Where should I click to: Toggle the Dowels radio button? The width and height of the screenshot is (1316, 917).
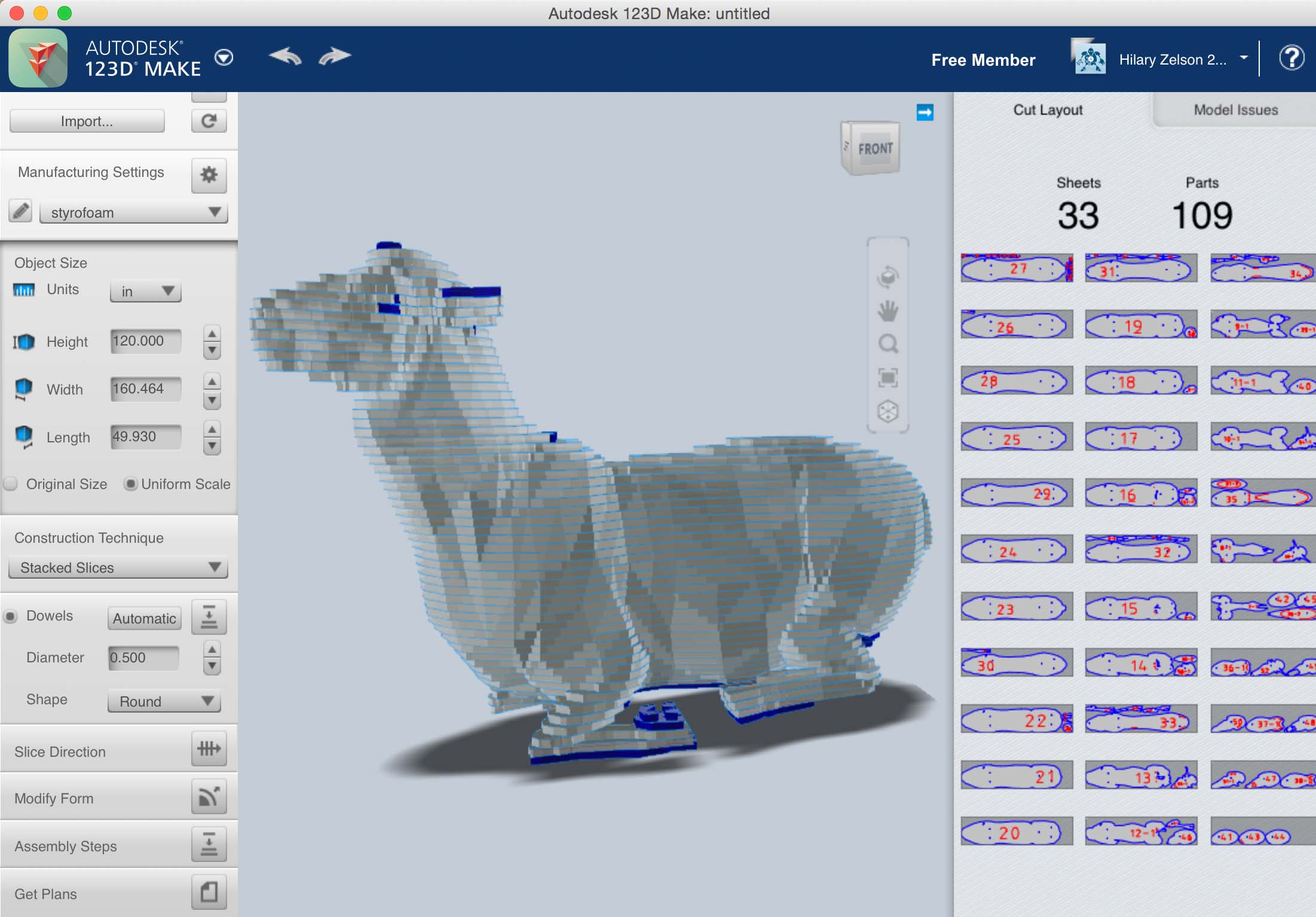pos(10,616)
